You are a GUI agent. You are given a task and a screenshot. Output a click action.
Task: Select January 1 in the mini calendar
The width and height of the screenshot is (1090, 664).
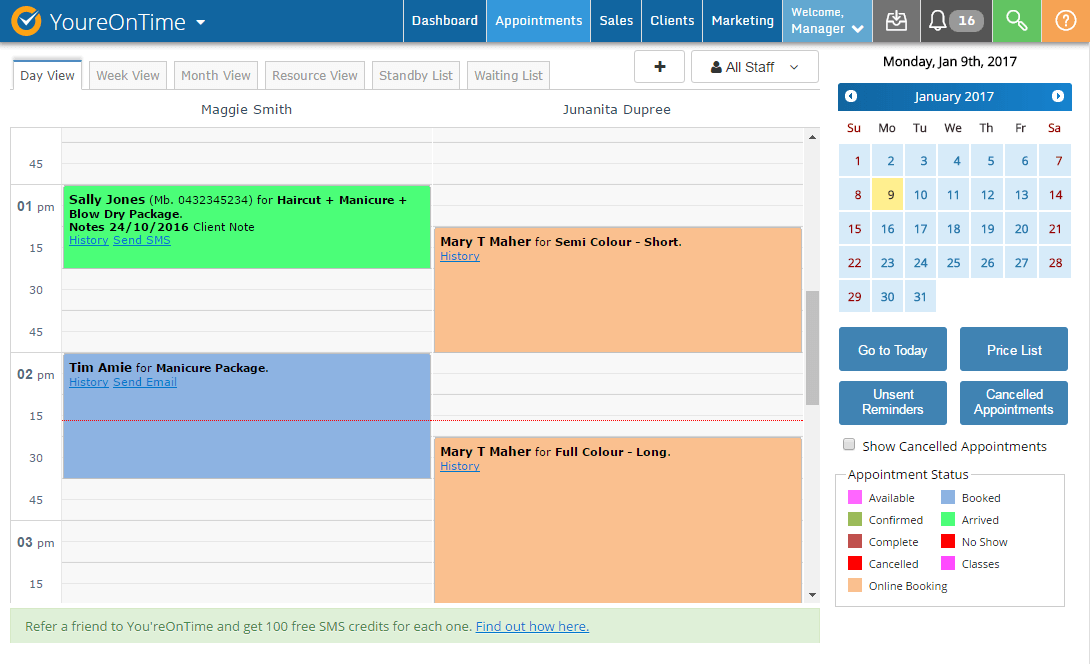(854, 161)
